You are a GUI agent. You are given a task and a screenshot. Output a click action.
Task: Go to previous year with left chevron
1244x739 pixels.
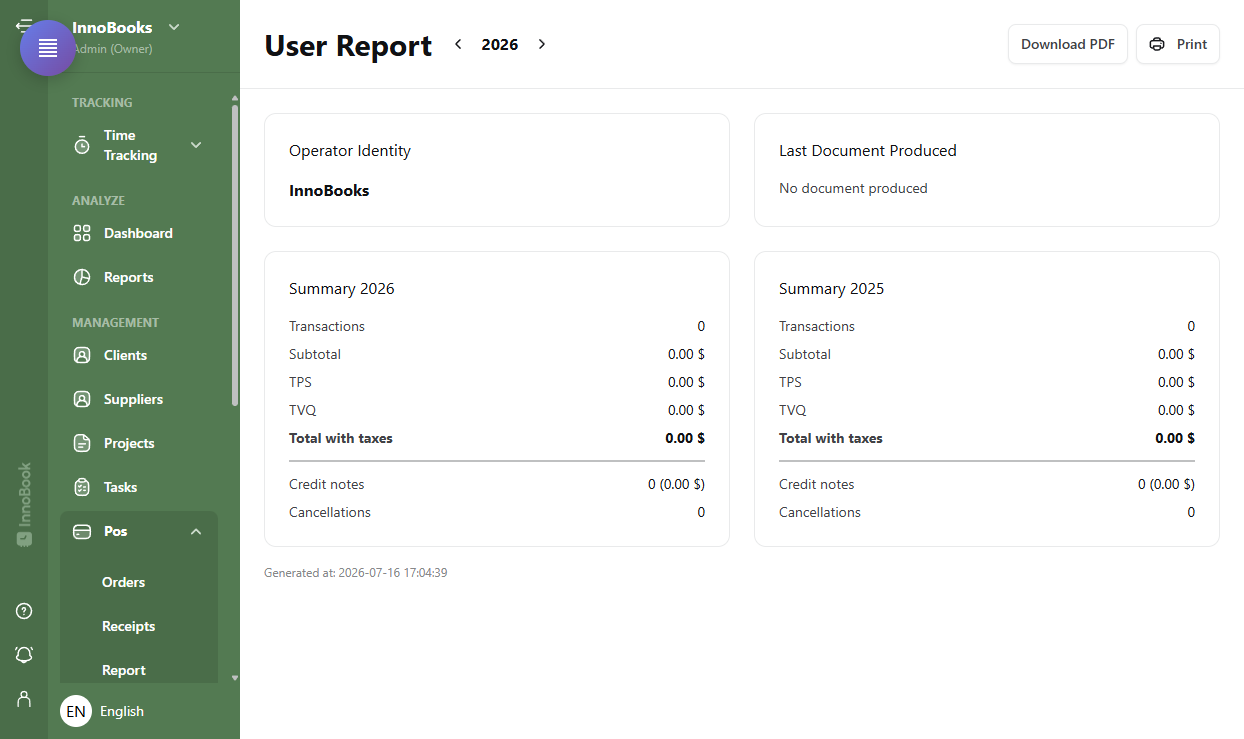pos(458,44)
